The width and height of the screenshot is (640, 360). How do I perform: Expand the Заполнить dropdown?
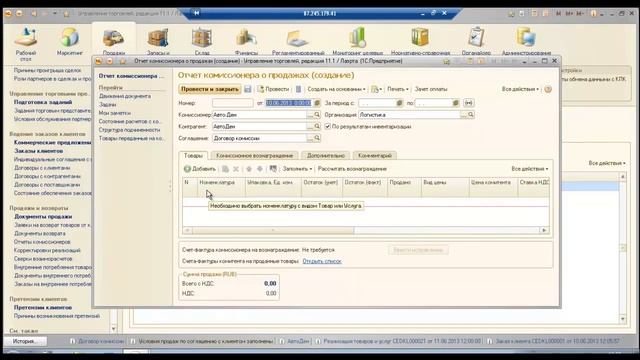click(297, 169)
